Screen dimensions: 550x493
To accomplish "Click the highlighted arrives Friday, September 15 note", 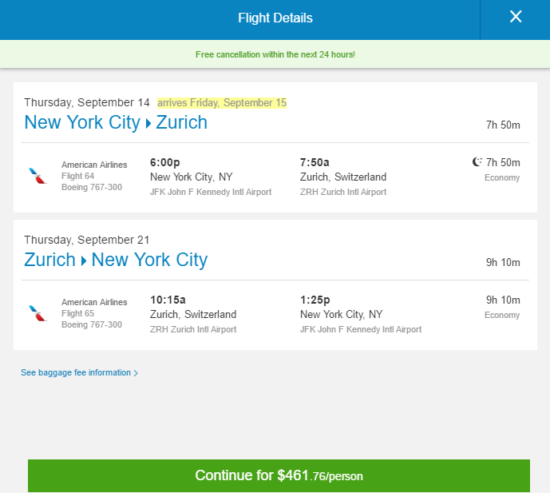I will [222, 102].
